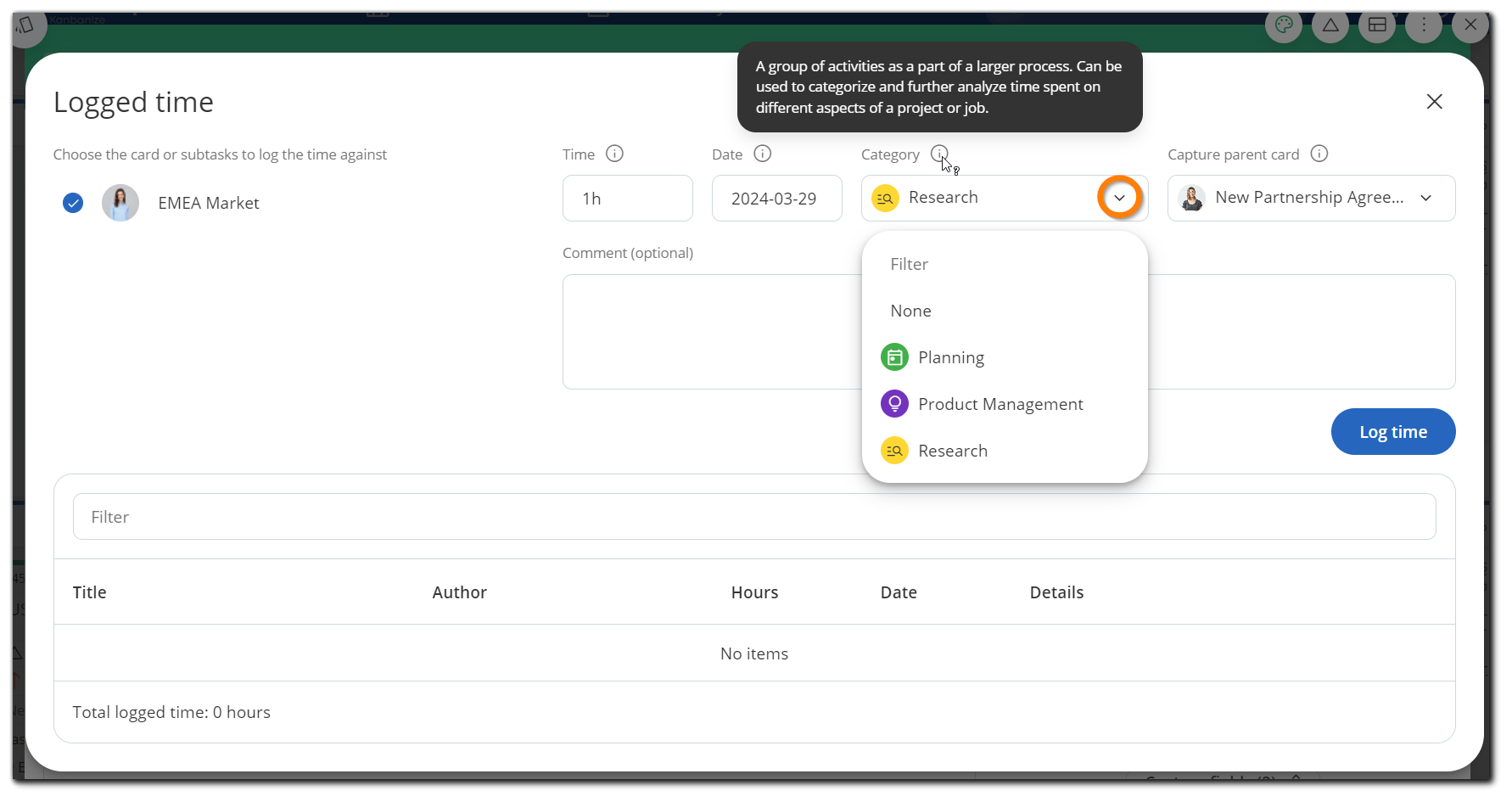Open the three-dot overflow menu at top right
The image size is (1512, 802).
click(1424, 26)
